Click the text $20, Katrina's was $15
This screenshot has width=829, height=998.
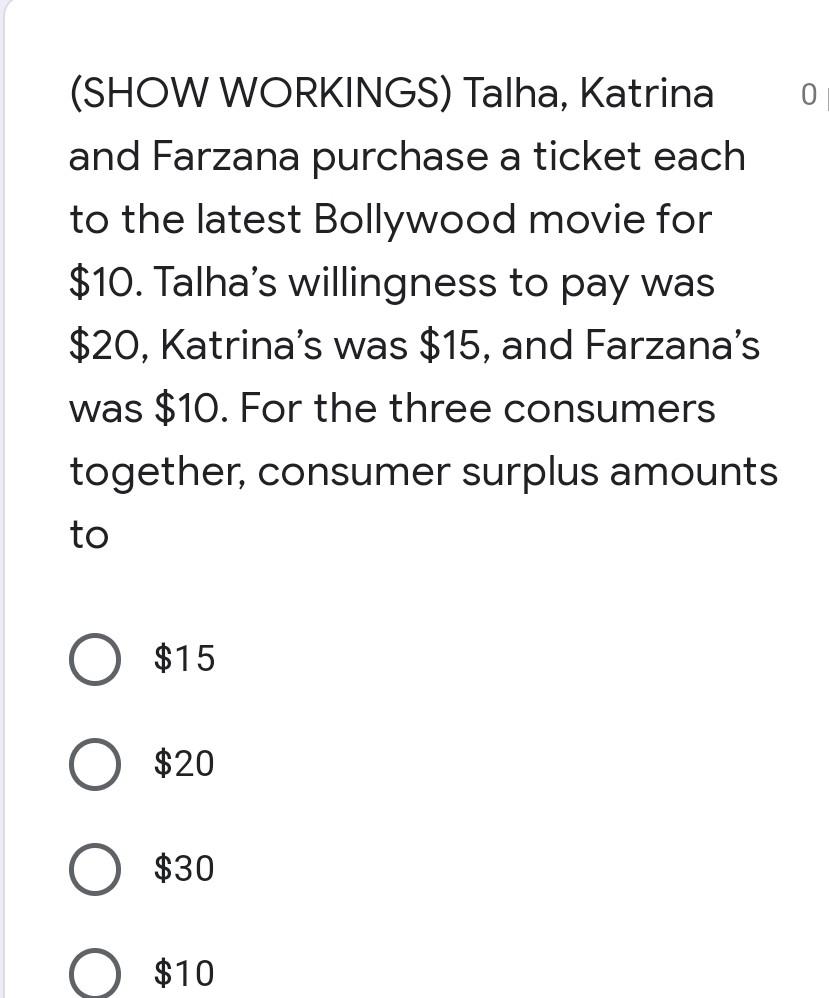[274, 346]
